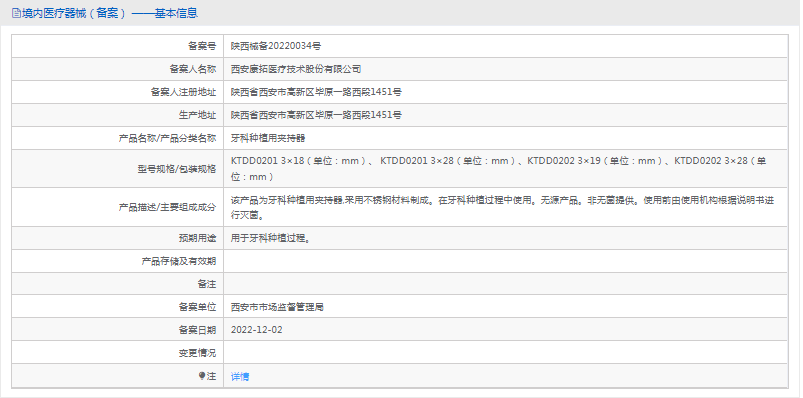Click the 备案号 row label
Image resolution: width=803 pixels, height=398 pixels.
click(202, 46)
